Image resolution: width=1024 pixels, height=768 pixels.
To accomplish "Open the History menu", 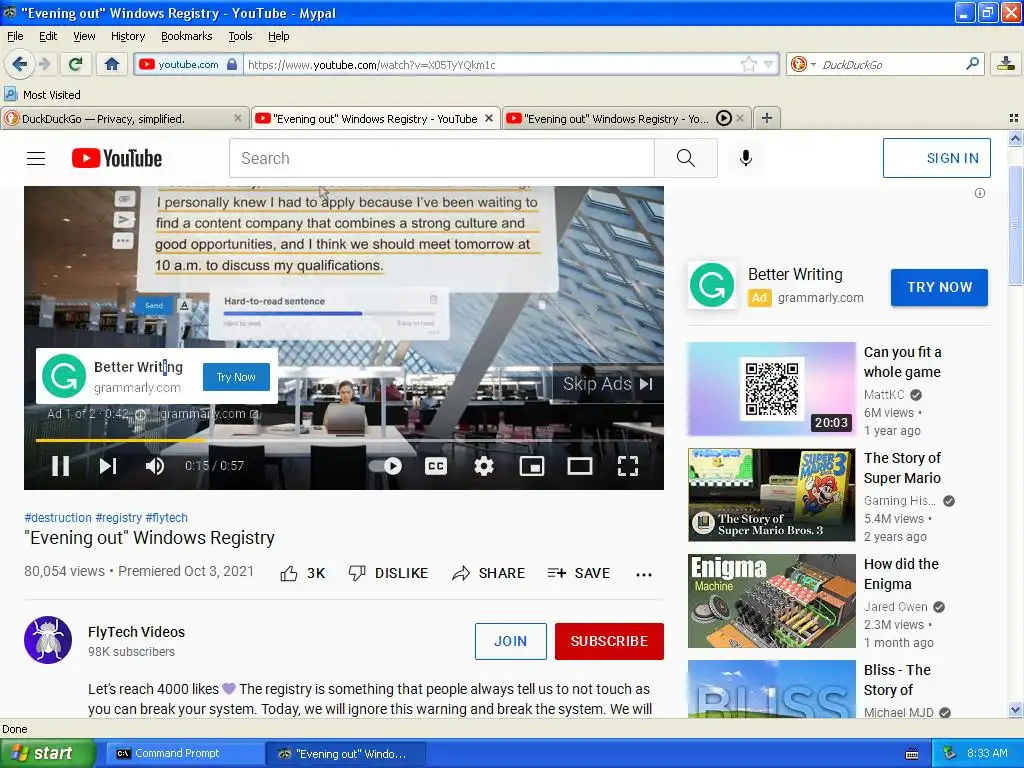I will coord(127,36).
